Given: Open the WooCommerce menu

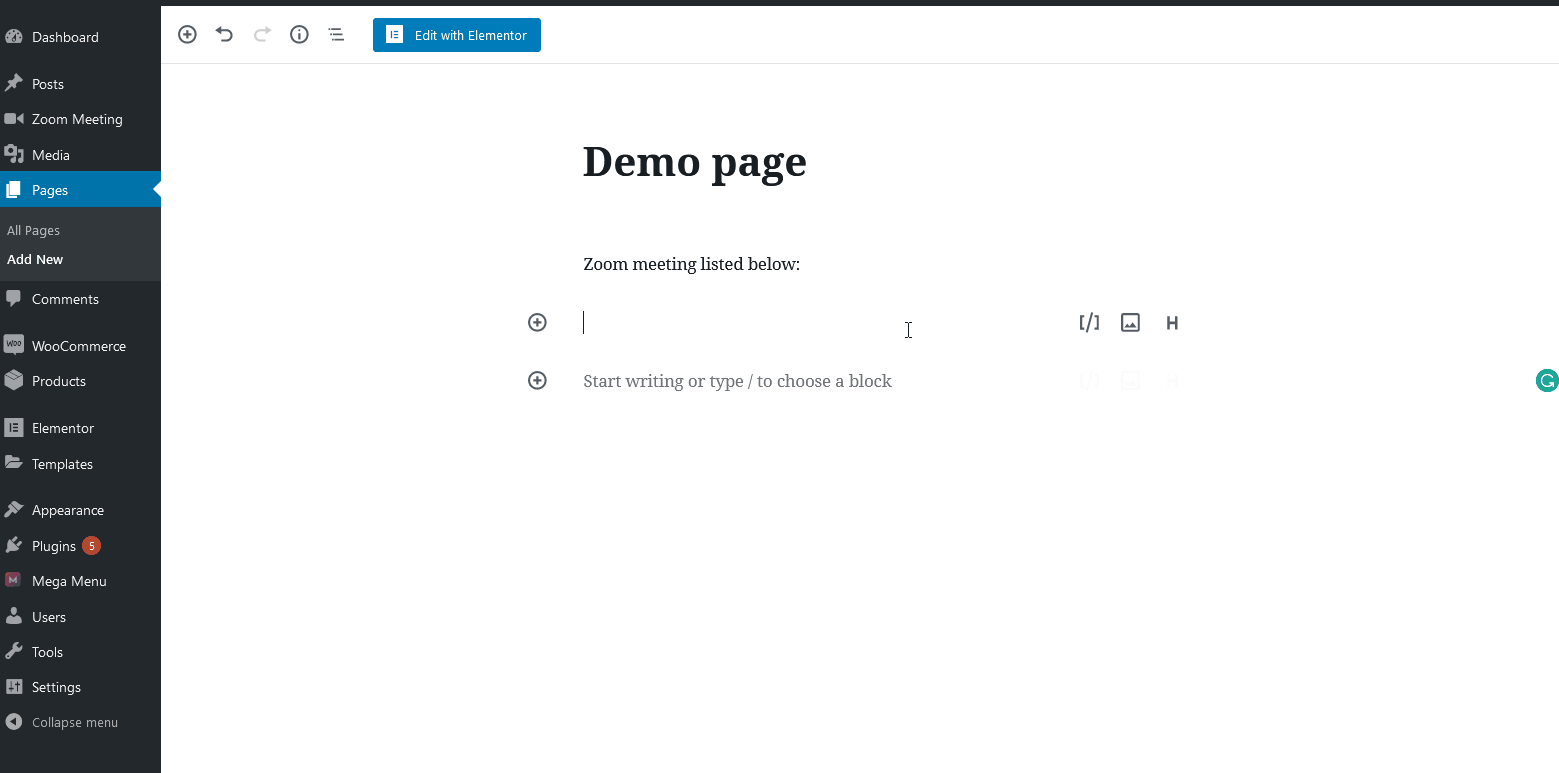Looking at the screenshot, I should (76, 345).
